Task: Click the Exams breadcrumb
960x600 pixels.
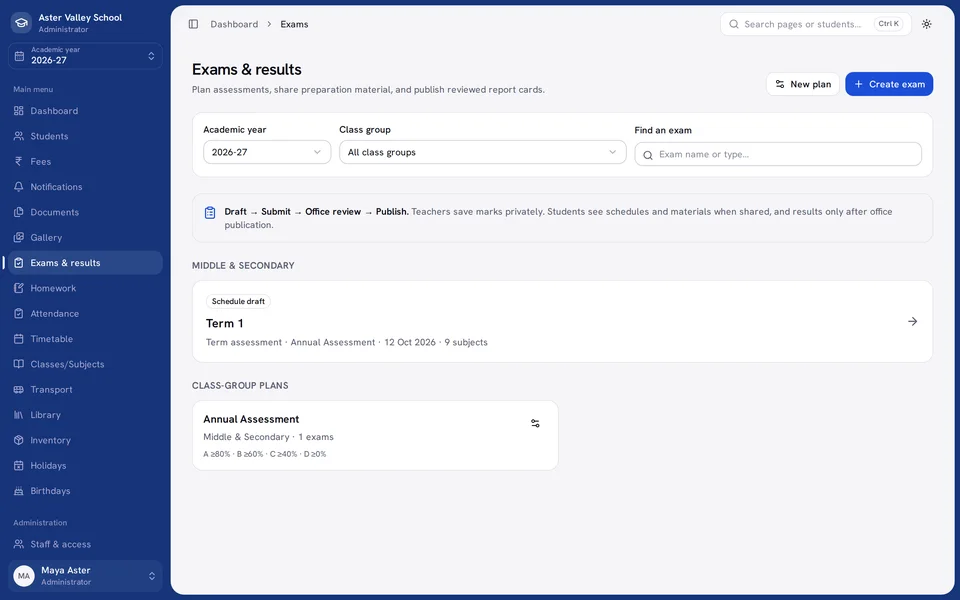Action: (294, 24)
